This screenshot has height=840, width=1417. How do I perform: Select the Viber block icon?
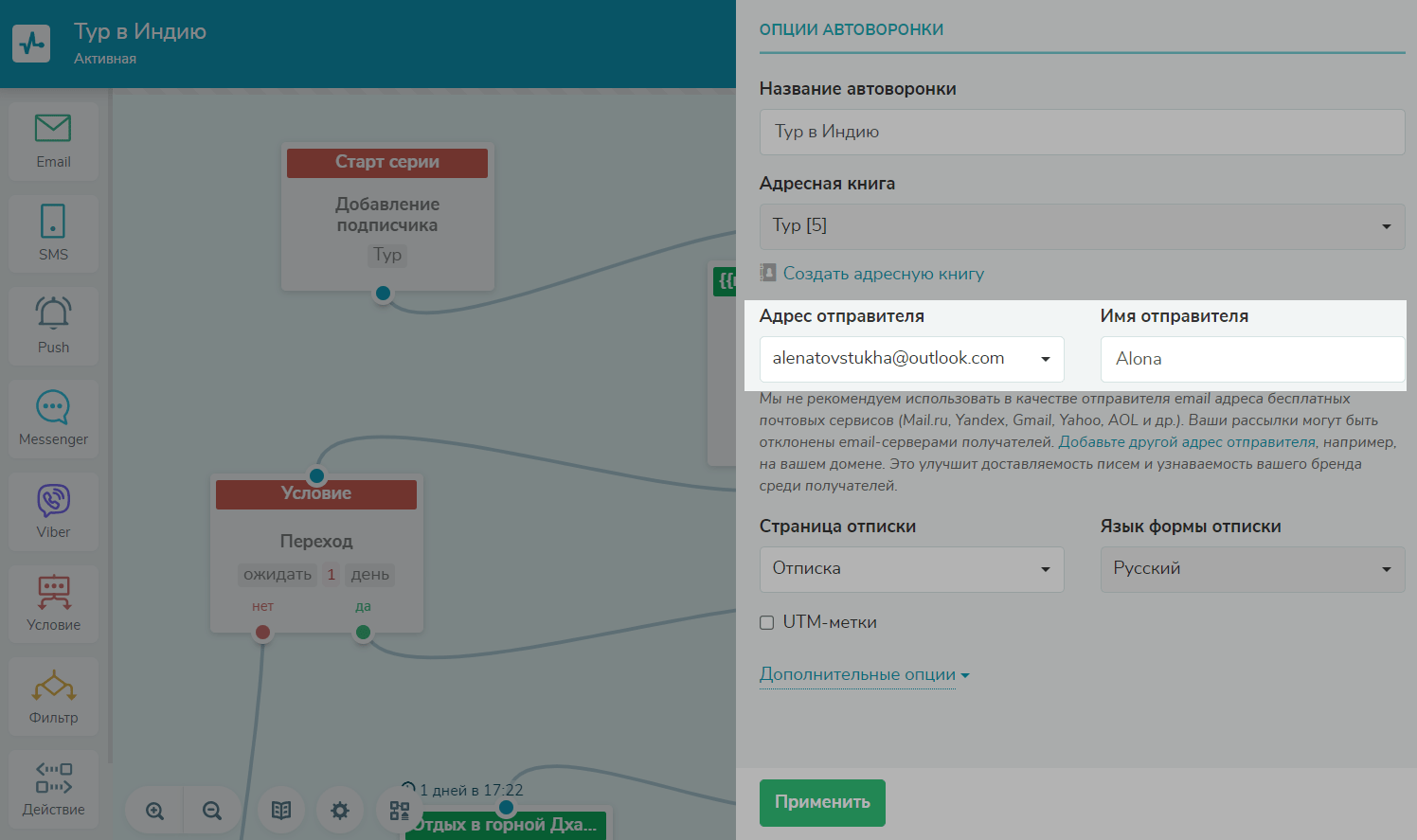(x=53, y=510)
